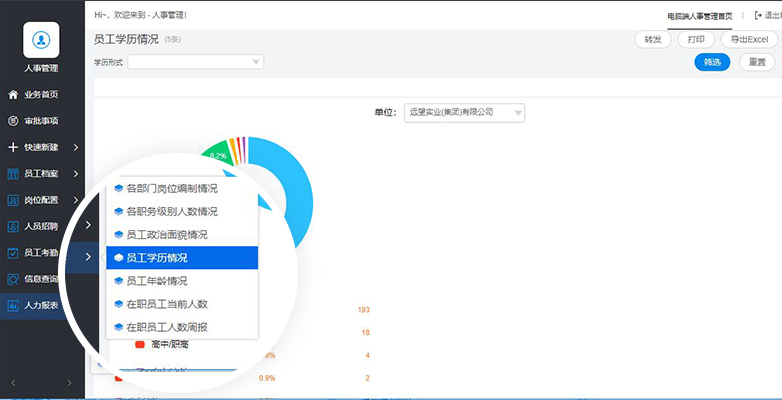Click the 高中/职高 legend label
This screenshot has width=782, height=400.
coord(170,345)
